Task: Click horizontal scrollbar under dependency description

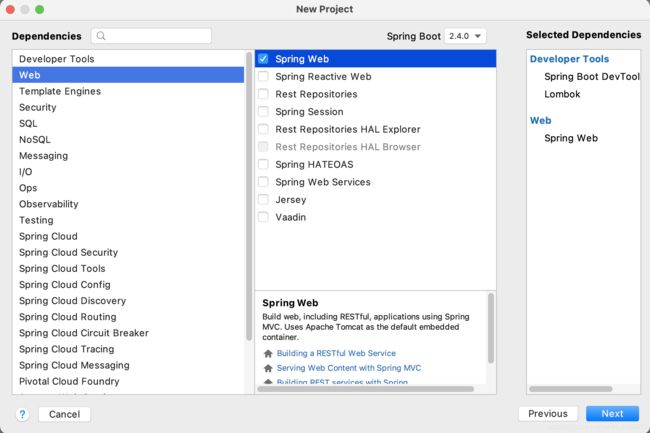Action: point(366,389)
